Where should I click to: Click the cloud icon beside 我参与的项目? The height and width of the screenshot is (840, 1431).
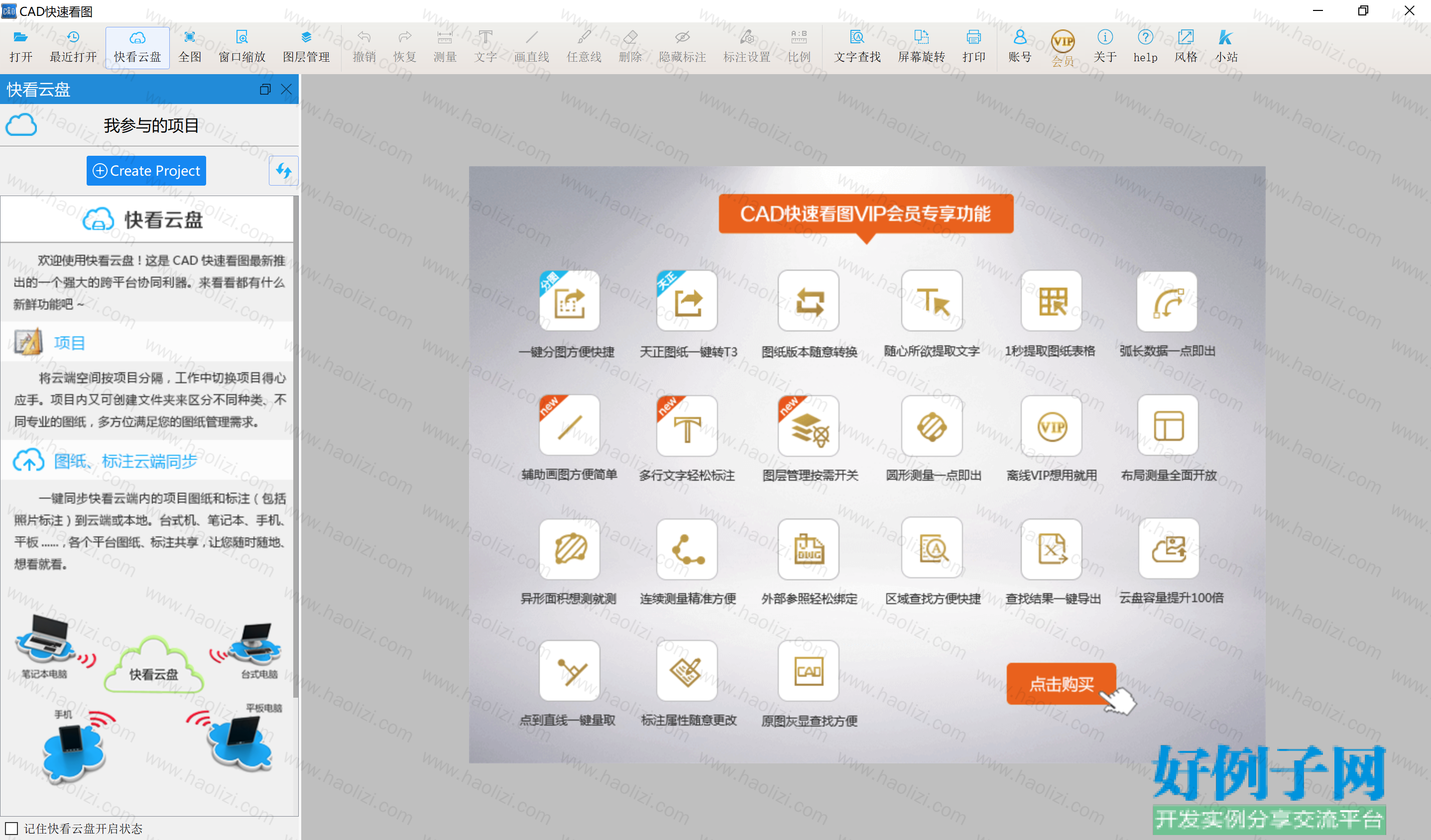tap(21, 125)
